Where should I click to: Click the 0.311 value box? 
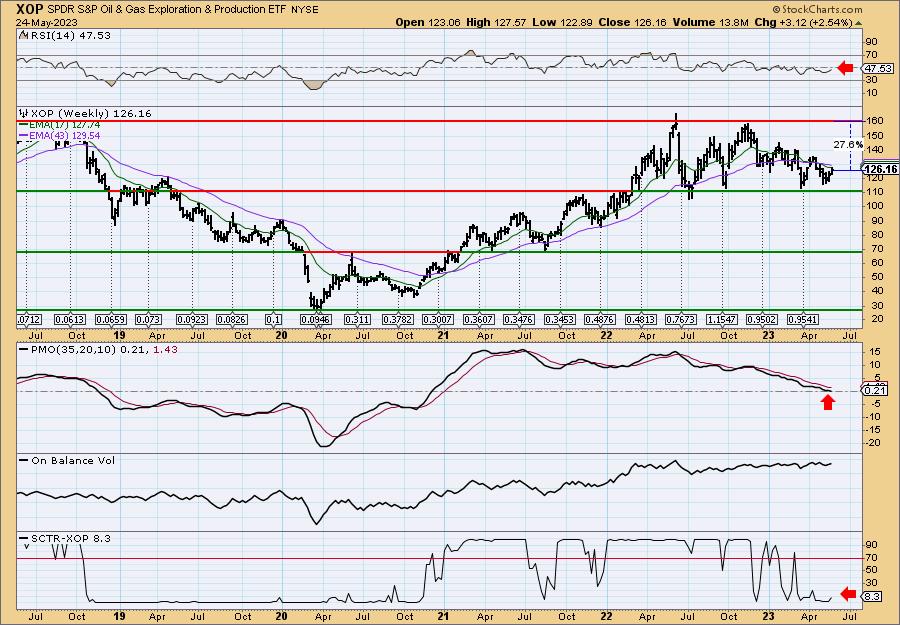point(357,319)
